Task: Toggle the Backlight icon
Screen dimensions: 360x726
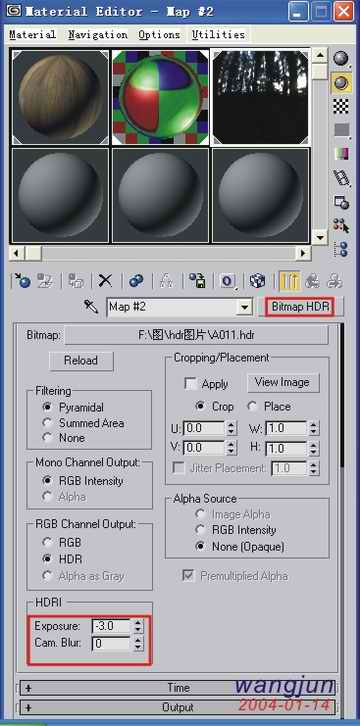Action: [x=341, y=82]
